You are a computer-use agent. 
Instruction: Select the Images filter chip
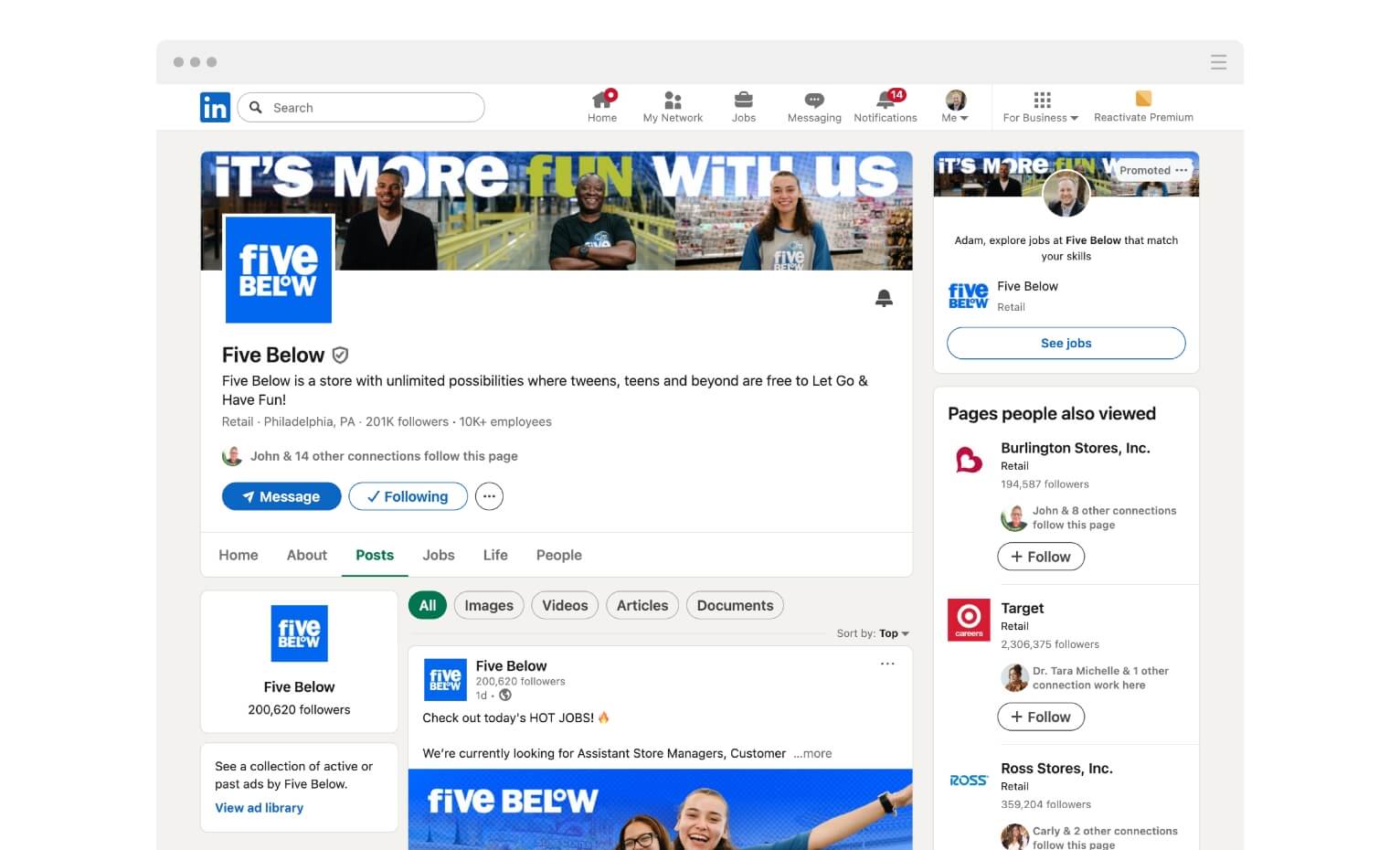point(489,605)
